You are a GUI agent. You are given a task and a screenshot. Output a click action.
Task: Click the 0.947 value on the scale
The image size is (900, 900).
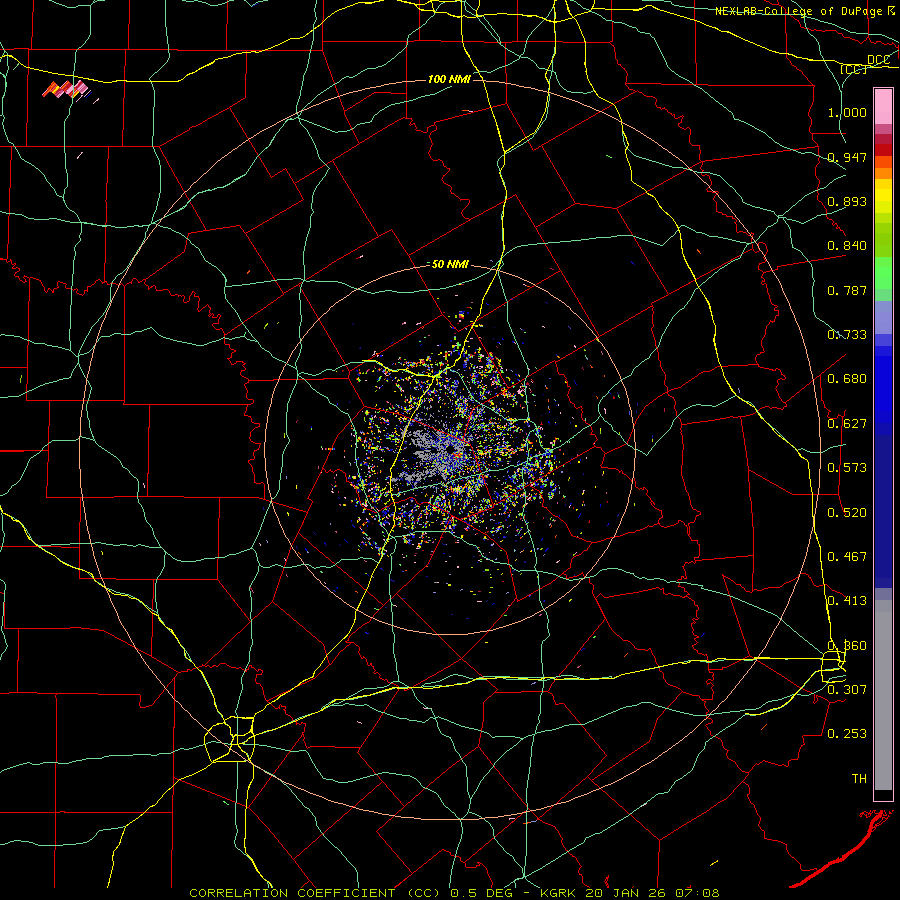pos(847,157)
